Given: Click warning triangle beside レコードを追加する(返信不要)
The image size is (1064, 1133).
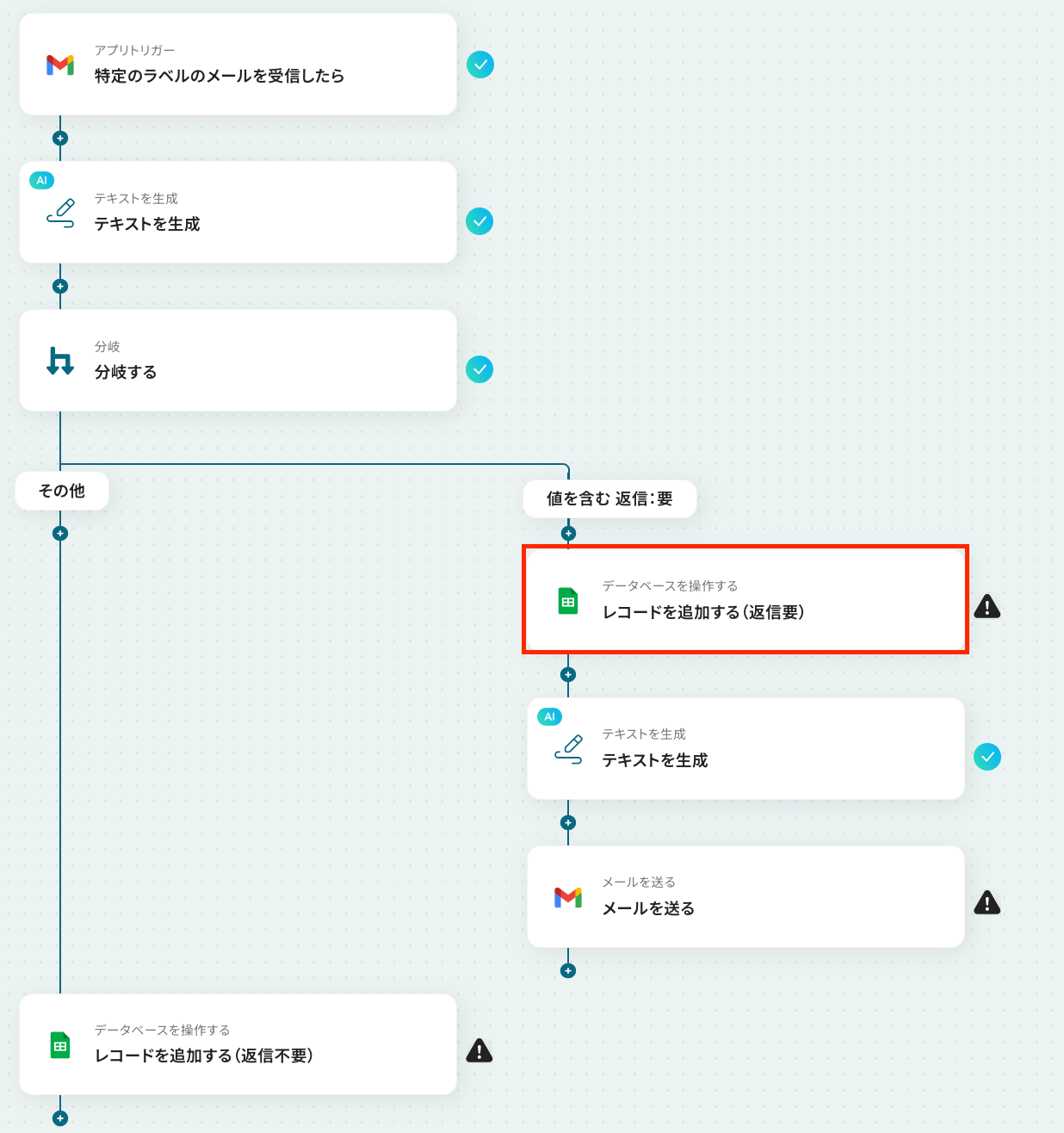Looking at the screenshot, I should [x=479, y=1050].
